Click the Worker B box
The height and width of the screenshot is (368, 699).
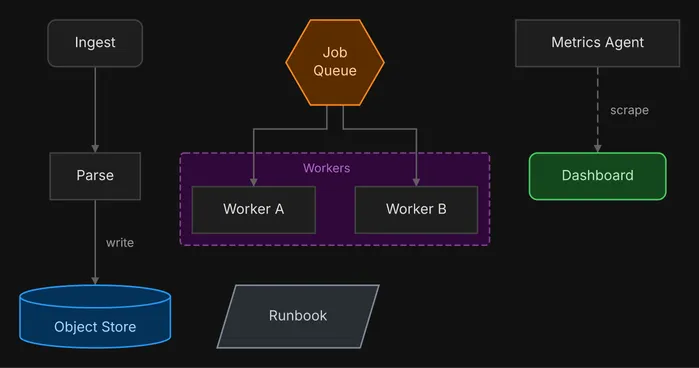click(x=416, y=210)
